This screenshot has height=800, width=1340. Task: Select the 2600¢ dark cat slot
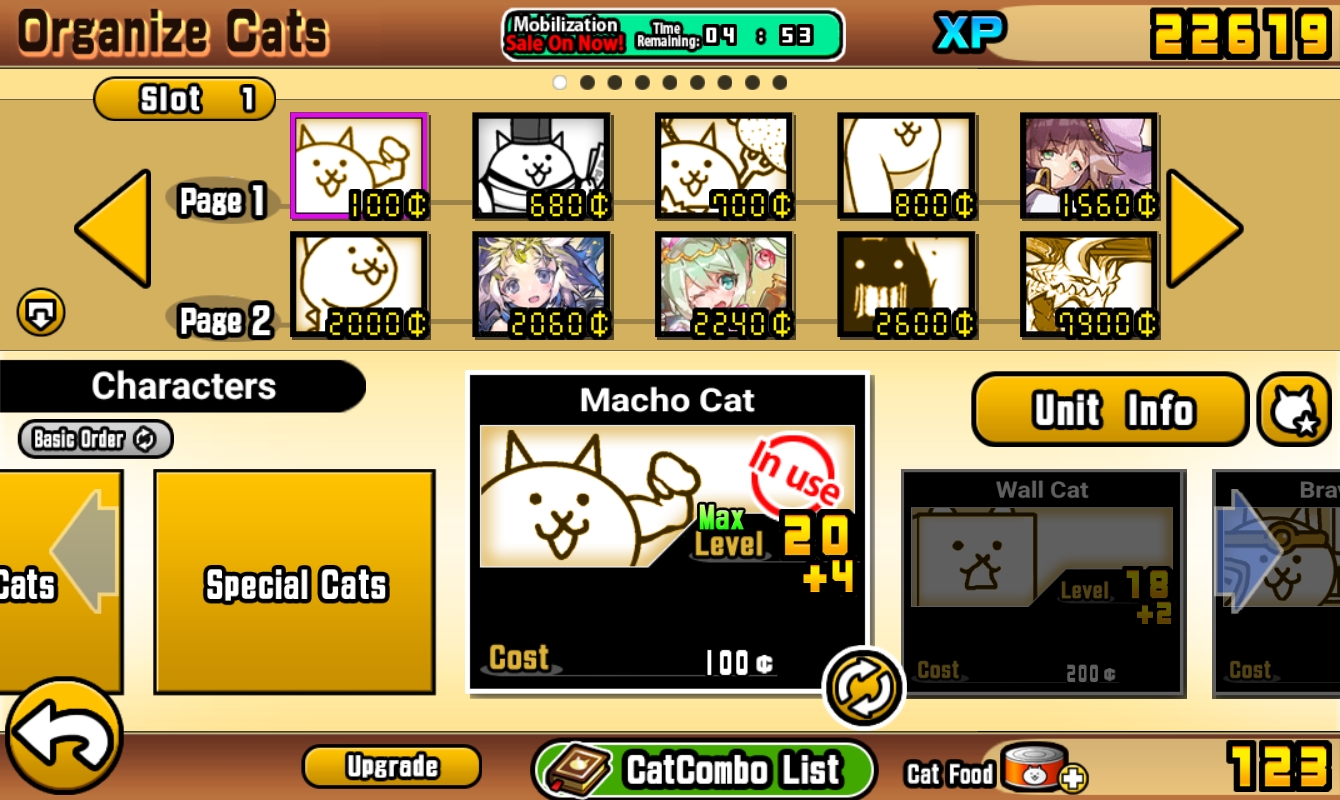click(x=907, y=284)
